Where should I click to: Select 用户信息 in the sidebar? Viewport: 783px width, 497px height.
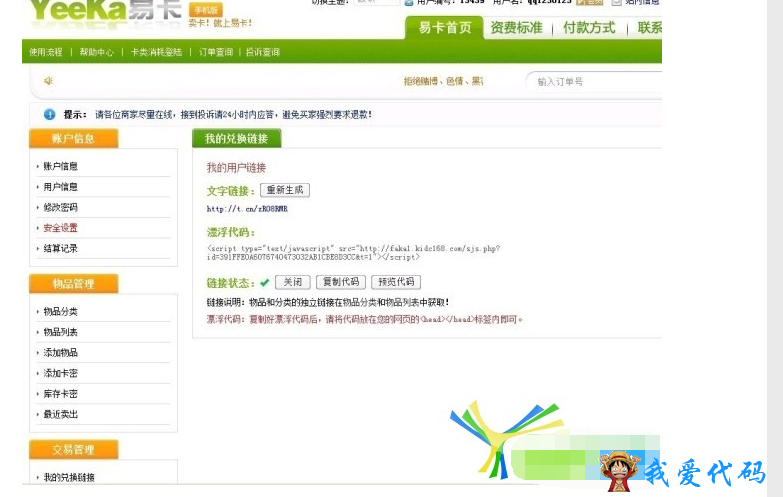60,187
